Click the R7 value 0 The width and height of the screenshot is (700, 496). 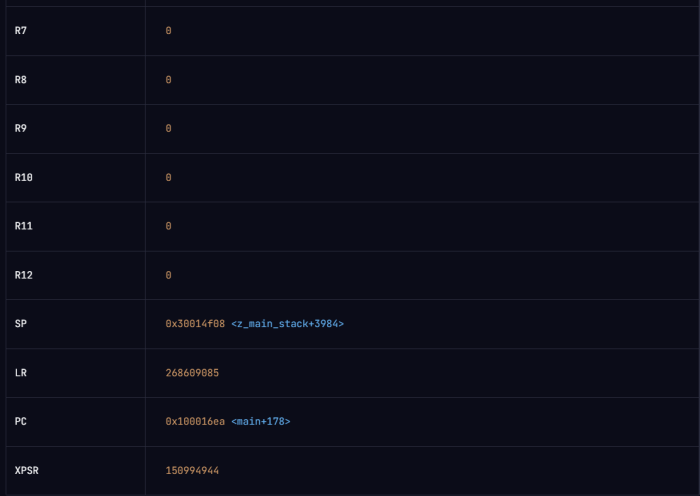168,31
